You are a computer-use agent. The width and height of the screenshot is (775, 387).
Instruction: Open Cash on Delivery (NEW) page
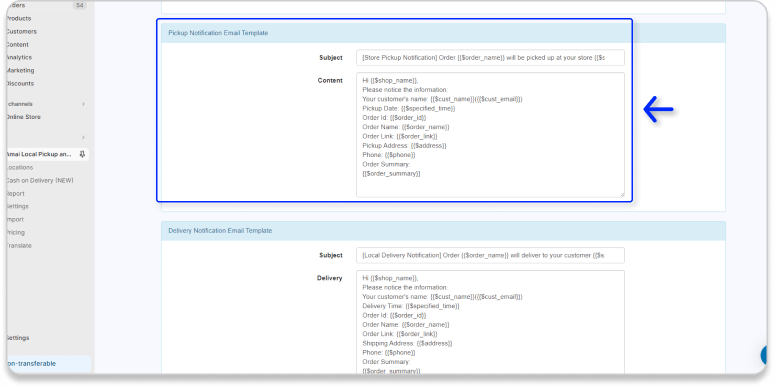coord(40,180)
